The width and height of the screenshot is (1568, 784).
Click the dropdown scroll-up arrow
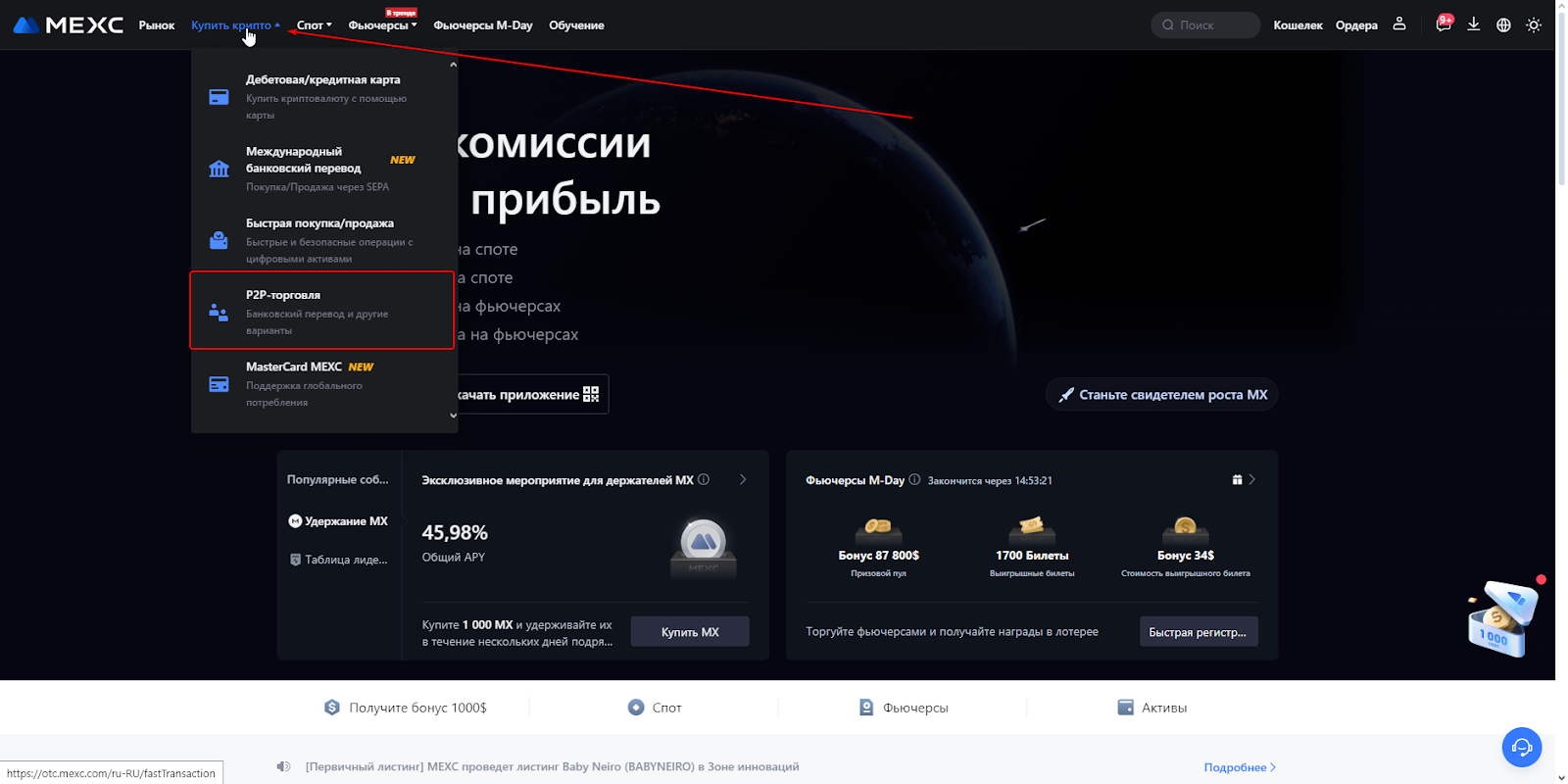453,65
